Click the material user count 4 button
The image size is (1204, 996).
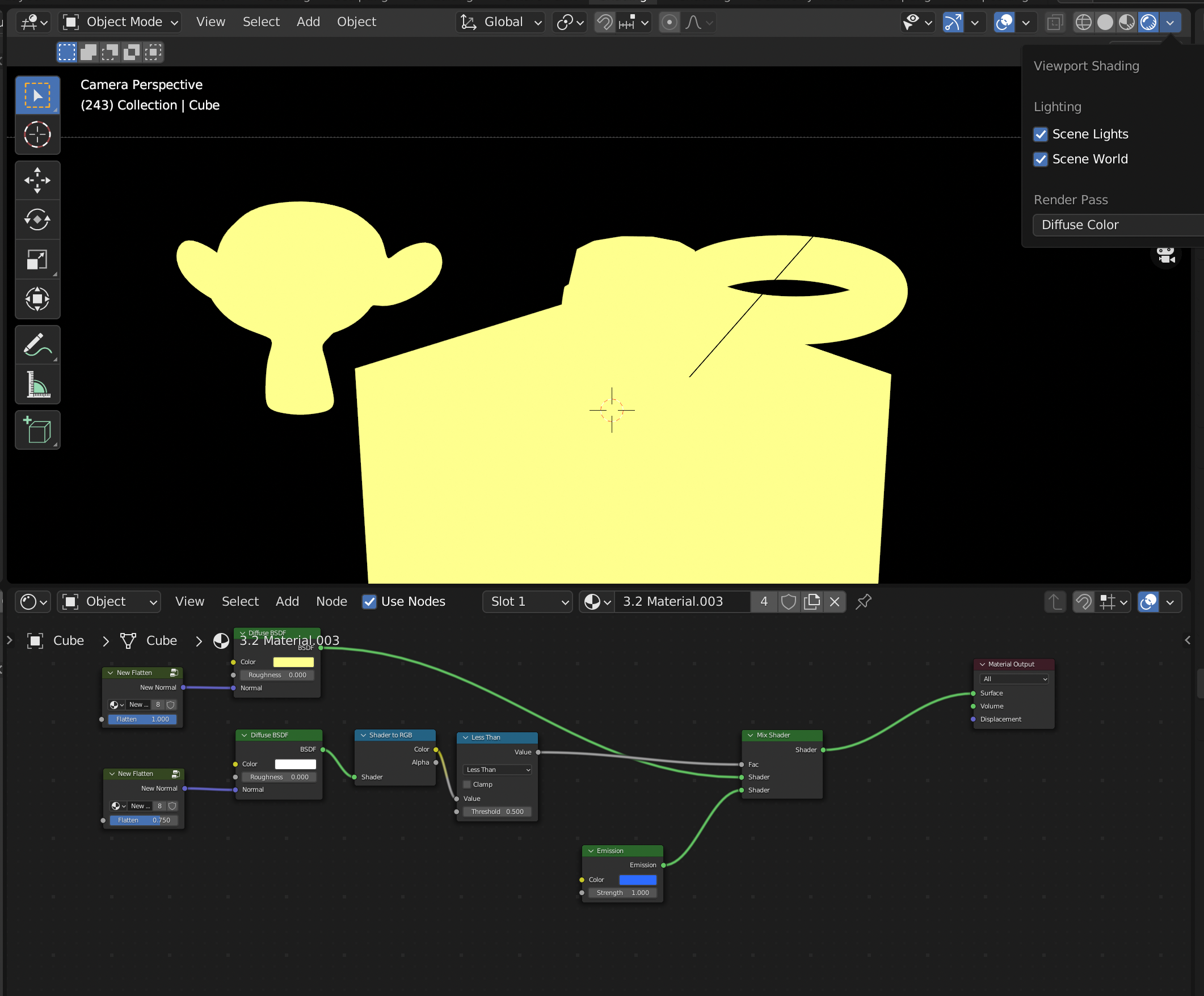coord(764,602)
